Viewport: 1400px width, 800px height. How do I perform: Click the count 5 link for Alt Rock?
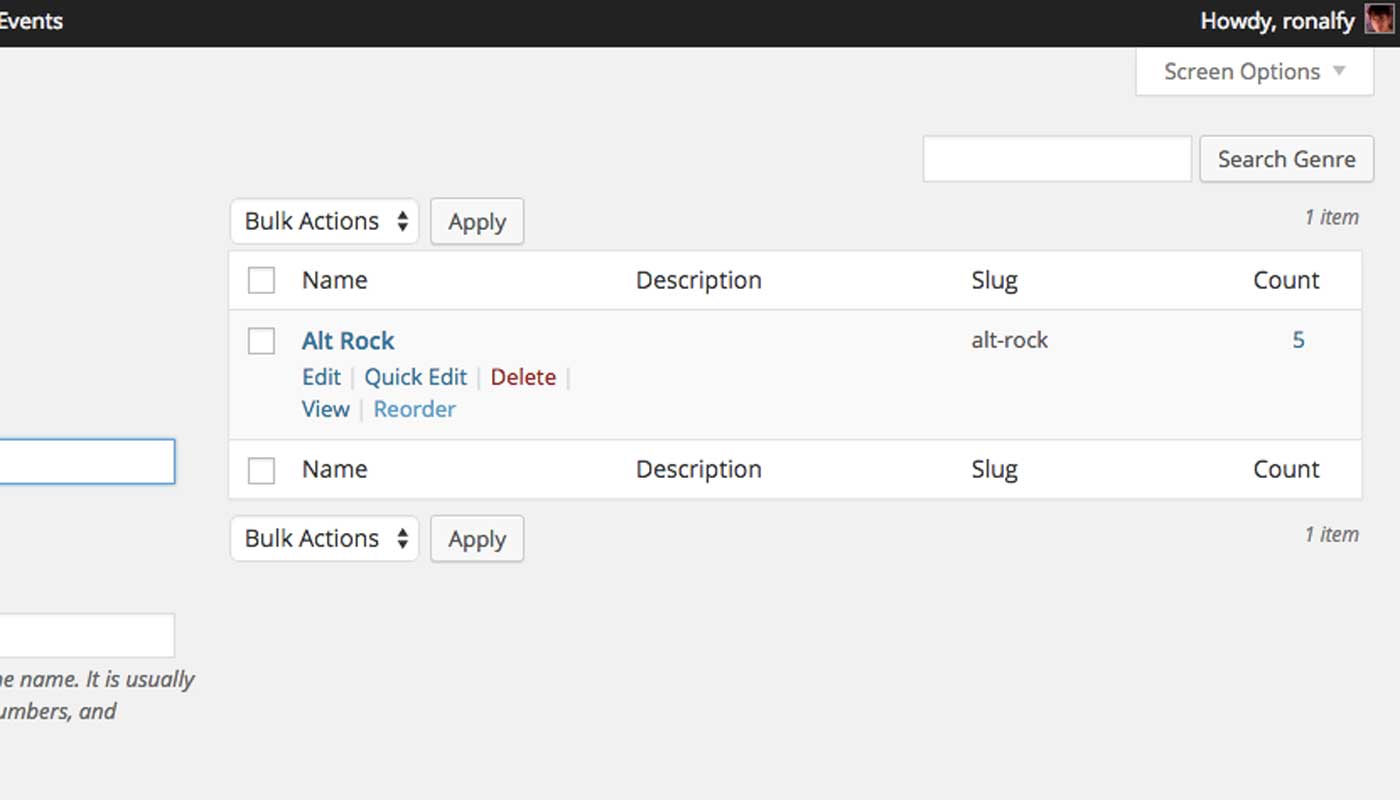click(x=1298, y=340)
